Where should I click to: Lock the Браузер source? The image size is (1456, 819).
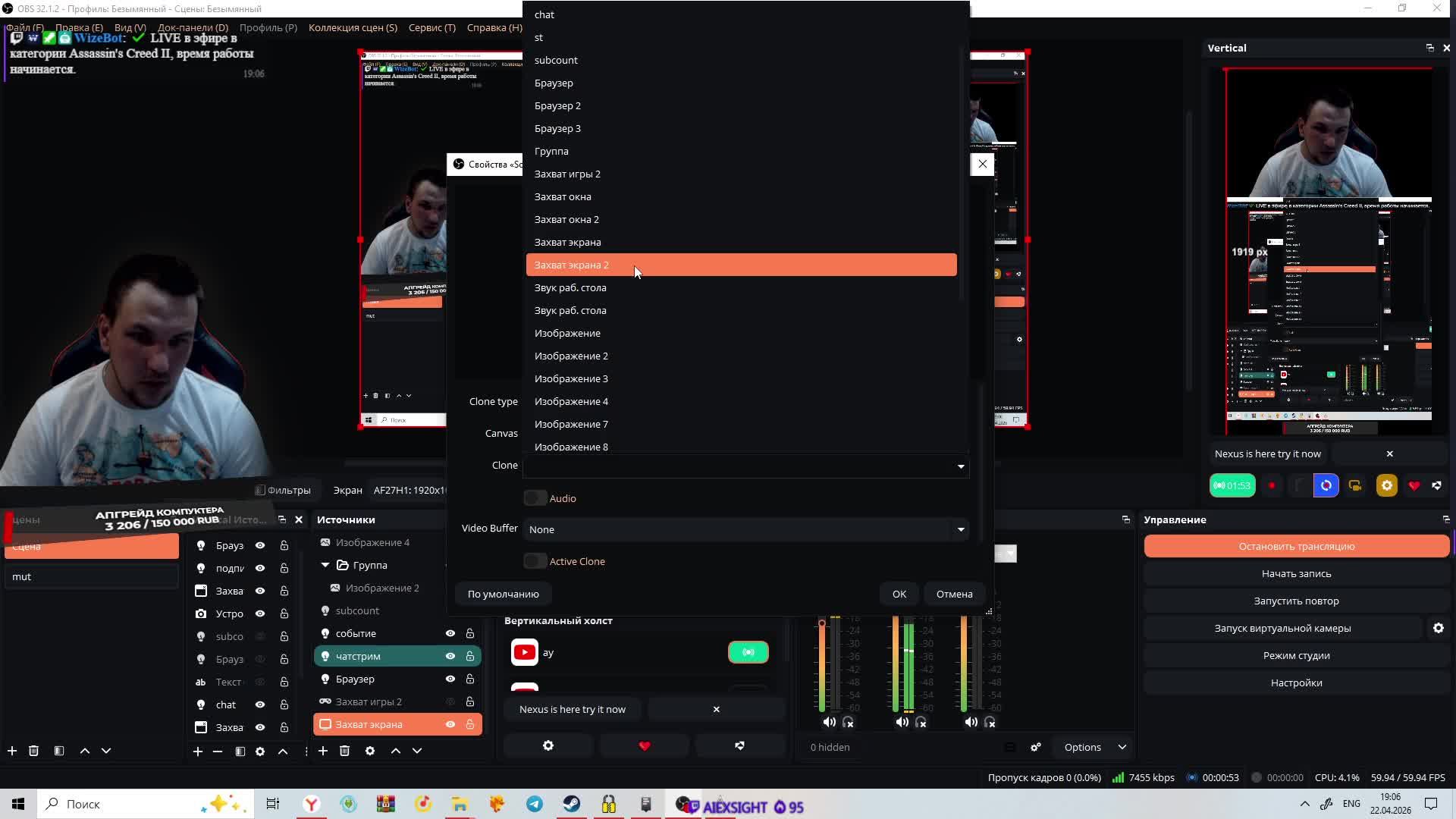[470, 679]
